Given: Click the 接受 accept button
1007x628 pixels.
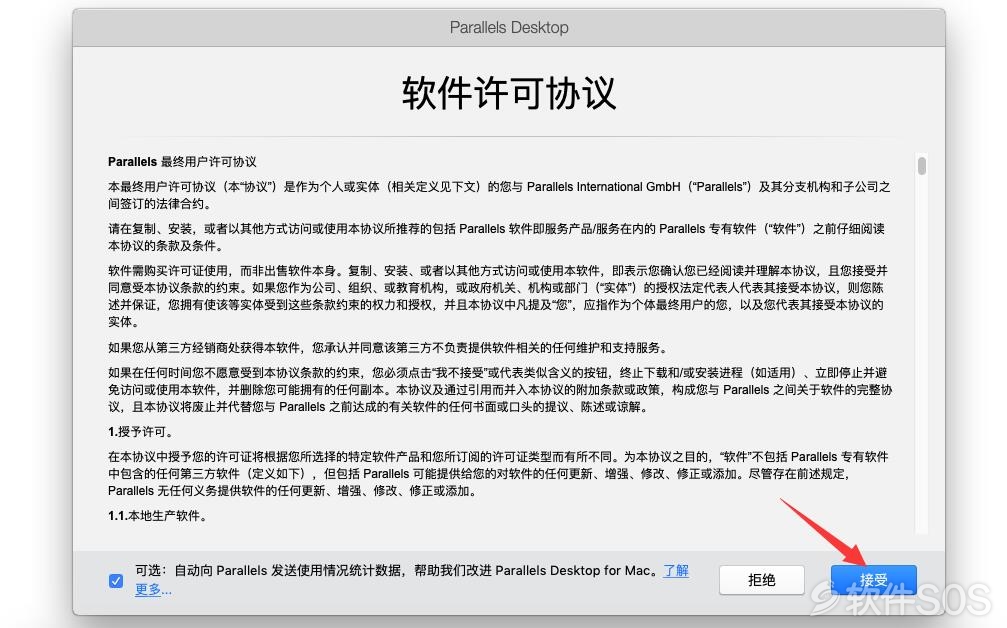Looking at the screenshot, I should [873, 580].
